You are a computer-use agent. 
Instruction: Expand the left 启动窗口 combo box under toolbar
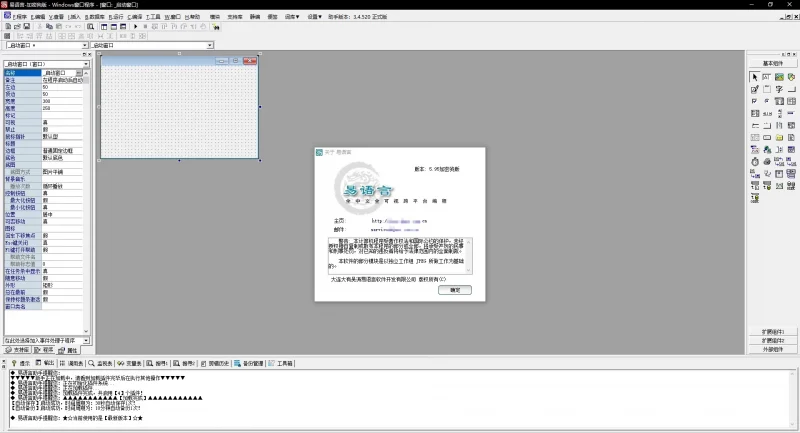pos(84,45)
